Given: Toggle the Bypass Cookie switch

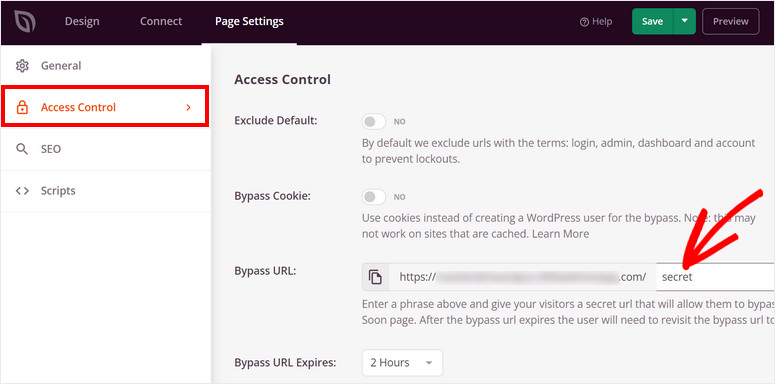Looking at the screenshot, I should pyautogui.click(x=374, y=197).
